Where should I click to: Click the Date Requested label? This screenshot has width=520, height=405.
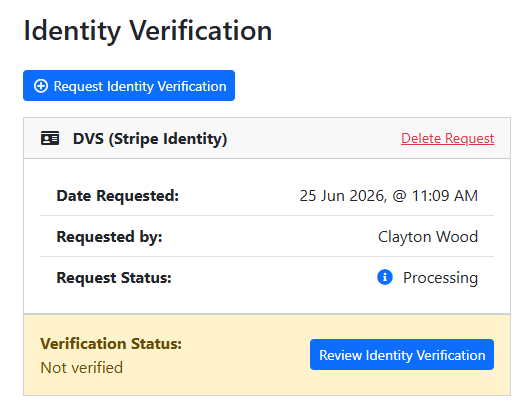coord(118,196)
